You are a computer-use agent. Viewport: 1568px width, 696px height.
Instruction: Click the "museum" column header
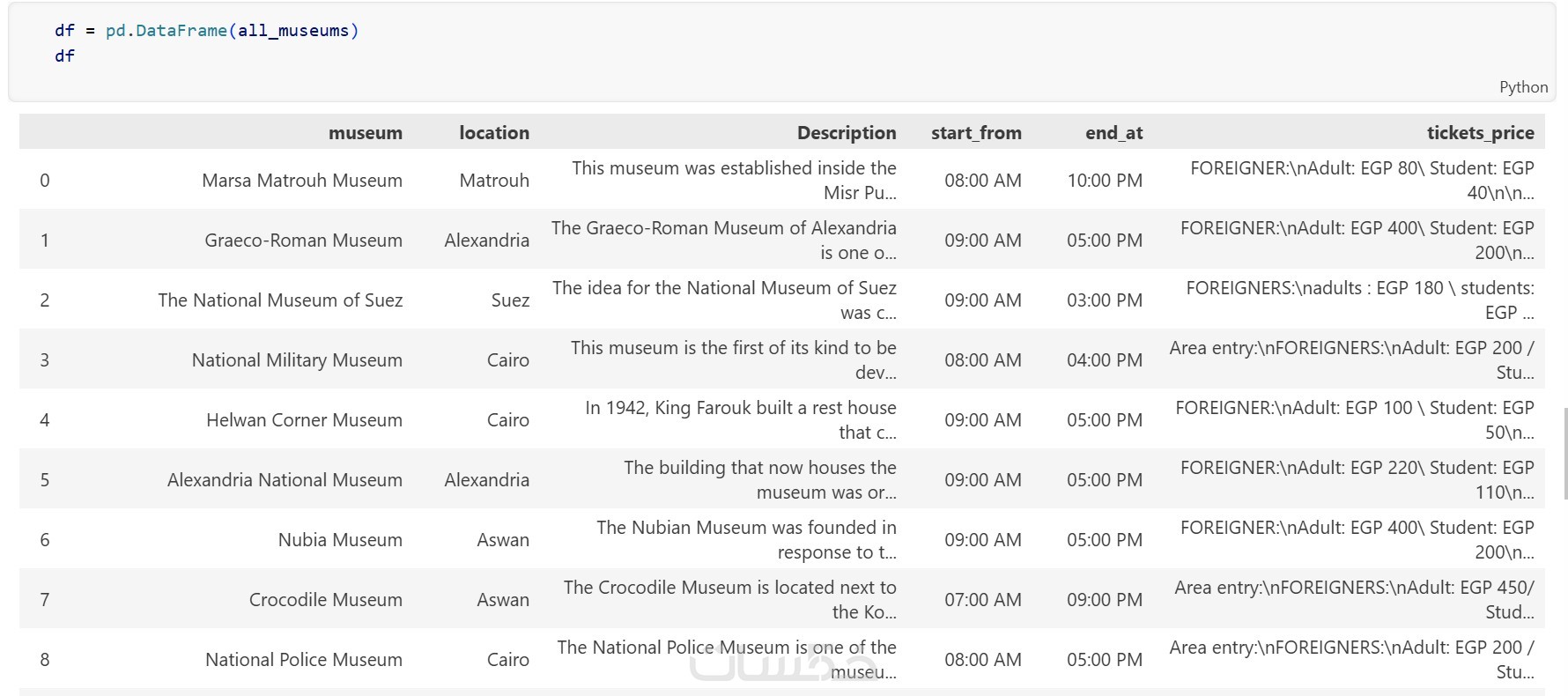pos(365,133)
